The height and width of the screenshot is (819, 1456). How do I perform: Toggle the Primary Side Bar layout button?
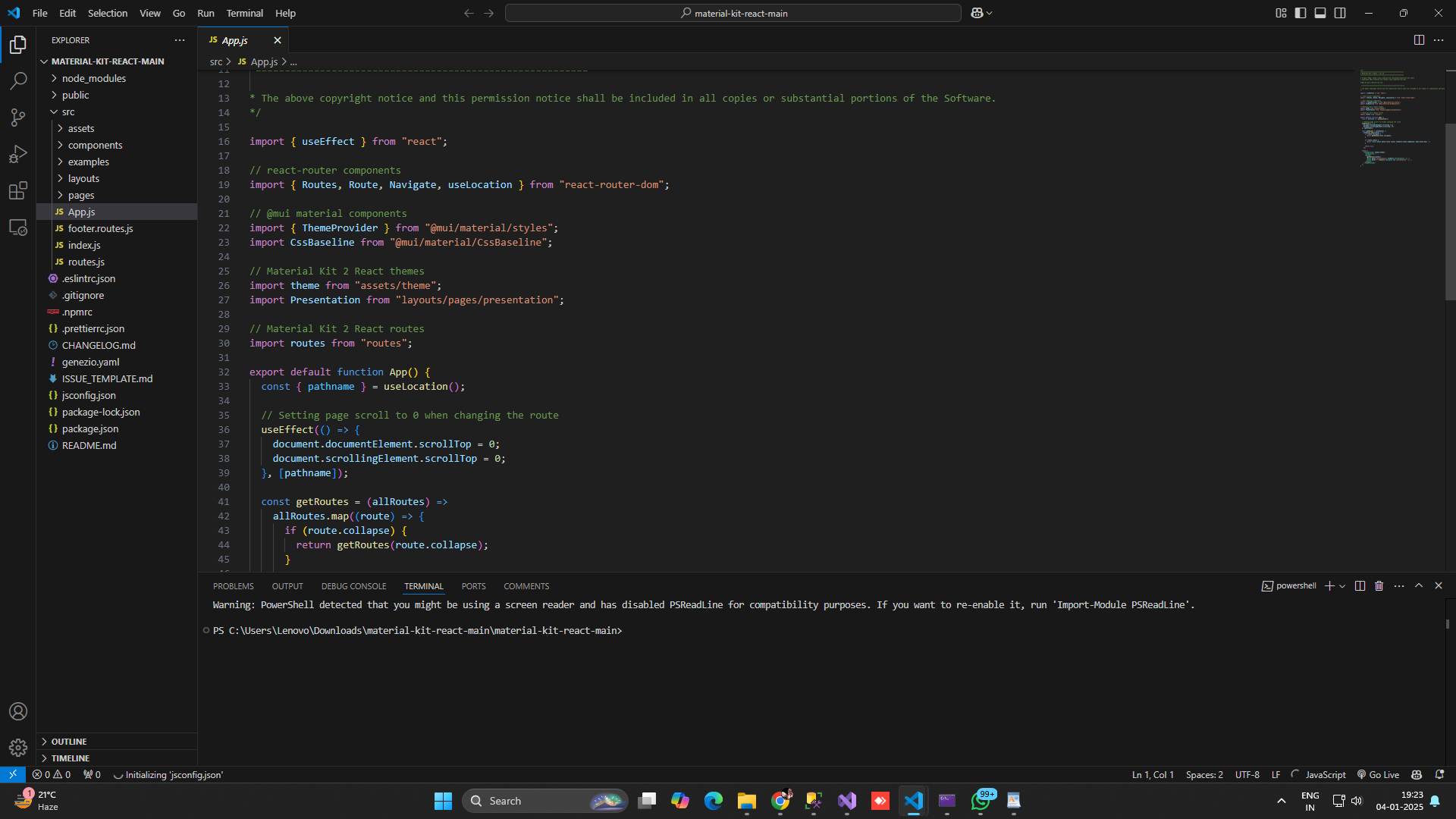1301,13
